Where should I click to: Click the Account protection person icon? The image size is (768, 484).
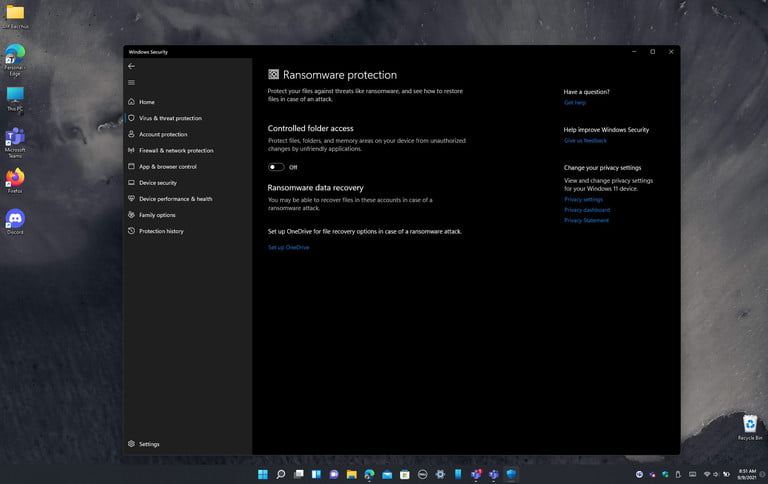131,134
